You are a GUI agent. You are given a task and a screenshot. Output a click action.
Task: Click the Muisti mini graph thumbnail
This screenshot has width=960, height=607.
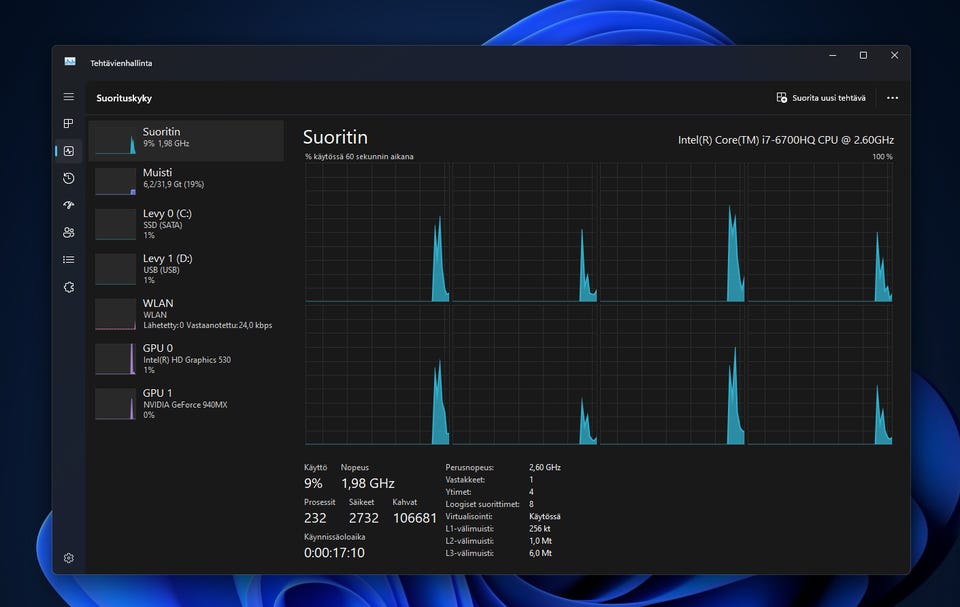pyautogui.click(x=116, y=181)
